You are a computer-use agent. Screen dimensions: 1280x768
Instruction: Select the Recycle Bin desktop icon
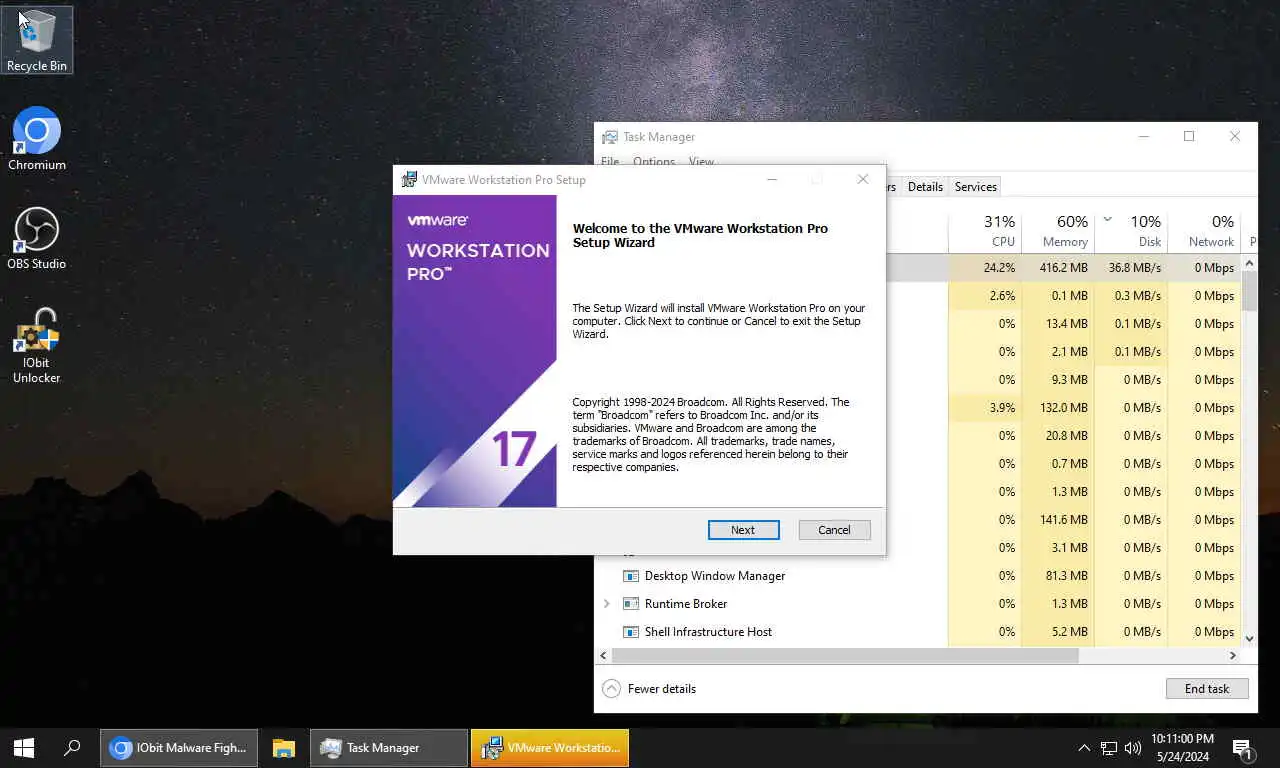[x=37, y=40]
